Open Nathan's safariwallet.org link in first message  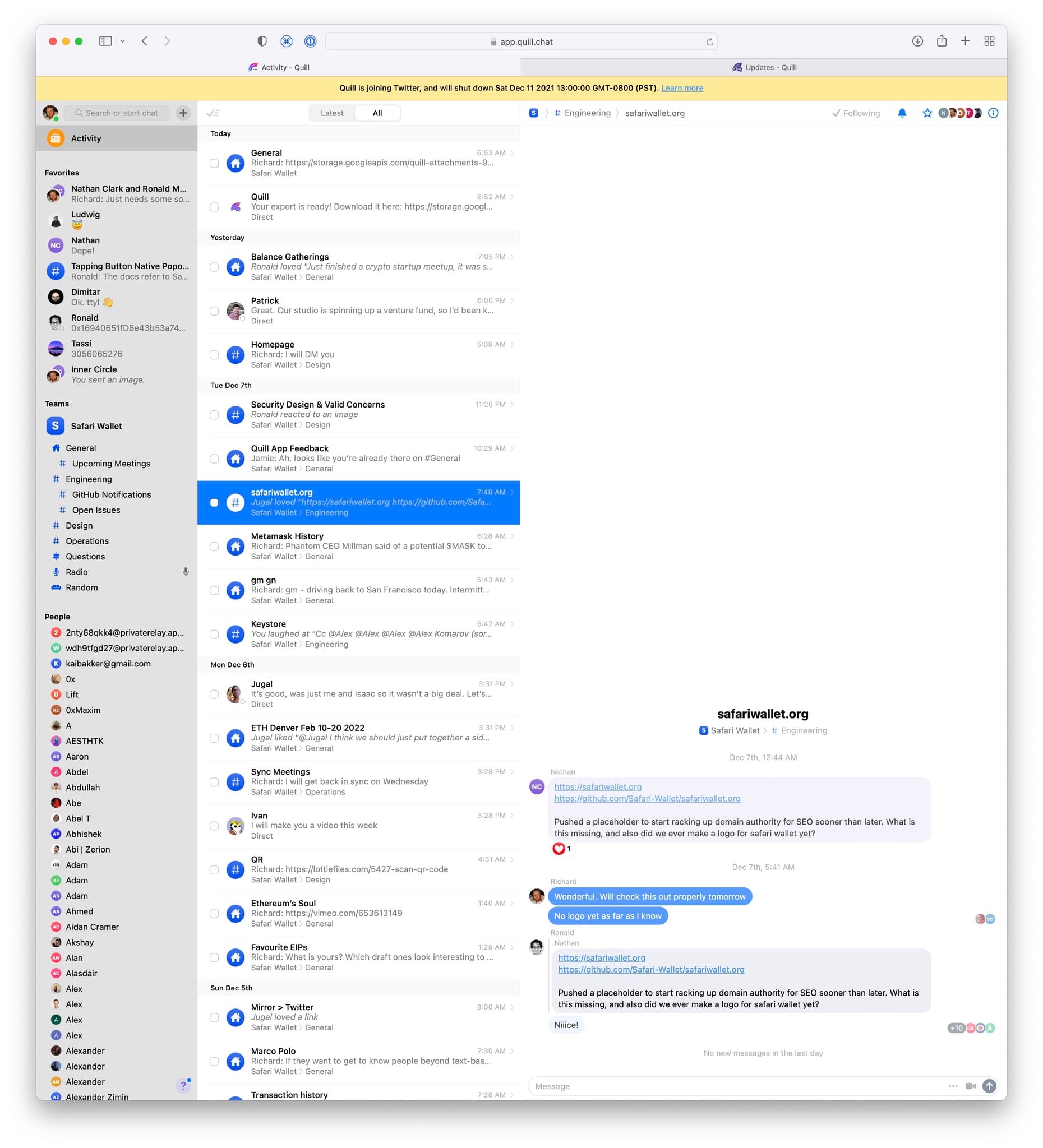click(598, 787)
